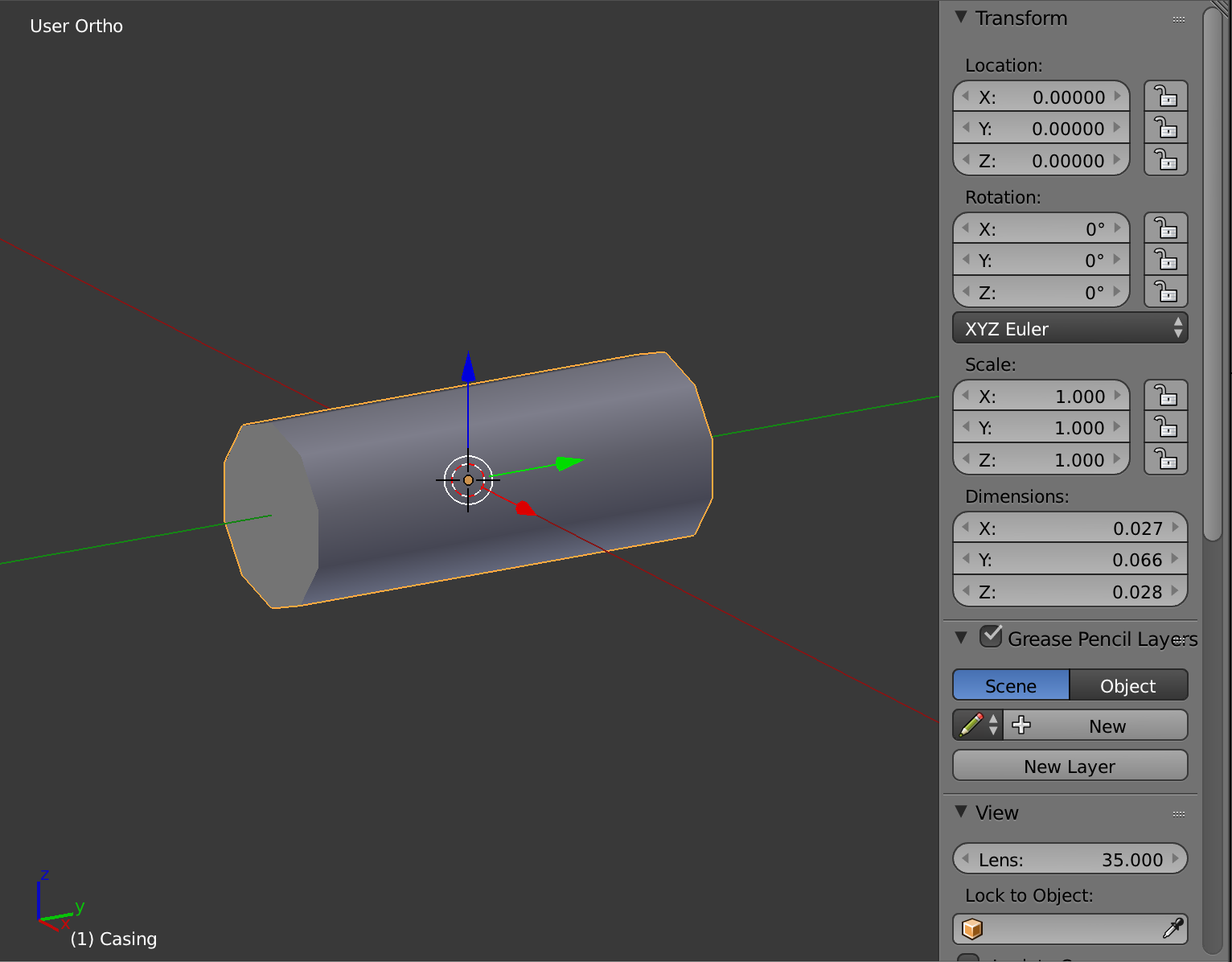Toggle the Rotation Y lock icon
This screenshot has height=962, width=1232.
click(x=1165, y=260)
